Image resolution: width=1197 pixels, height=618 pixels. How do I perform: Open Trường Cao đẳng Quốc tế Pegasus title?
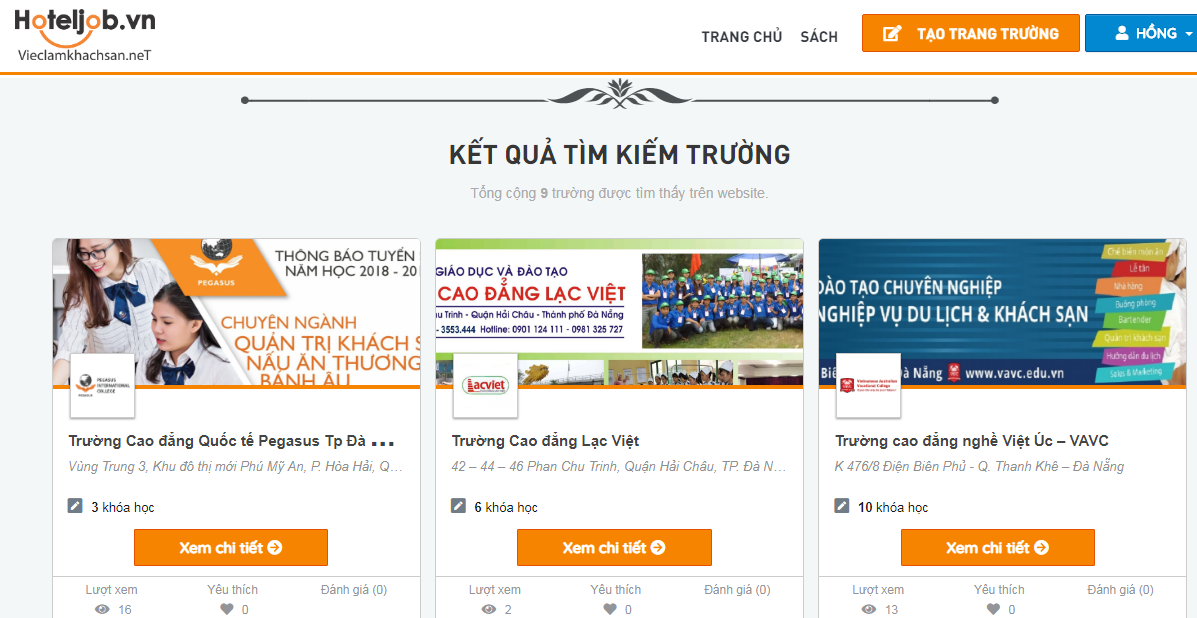(x=231, y=441)
